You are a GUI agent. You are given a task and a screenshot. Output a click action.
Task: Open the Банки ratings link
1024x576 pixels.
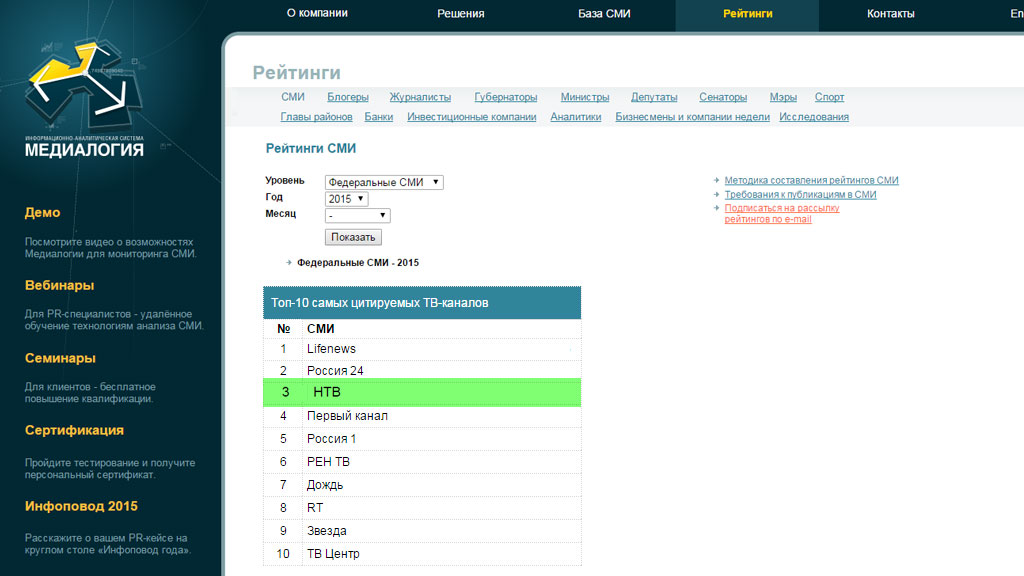coord(379,117)
